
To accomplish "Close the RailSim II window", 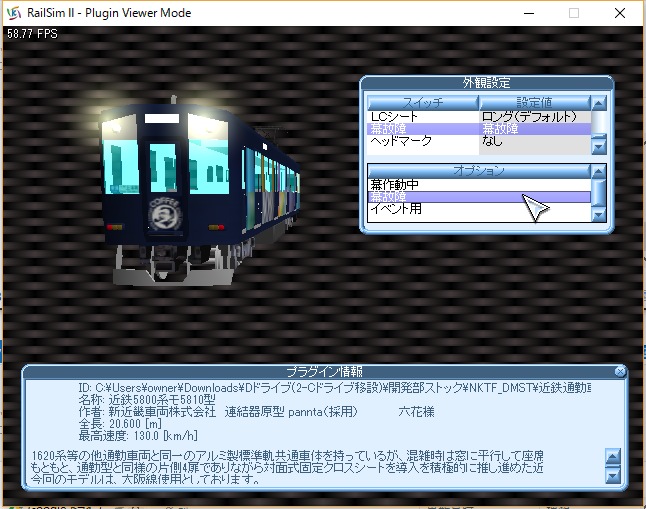I will click(620, 13).
